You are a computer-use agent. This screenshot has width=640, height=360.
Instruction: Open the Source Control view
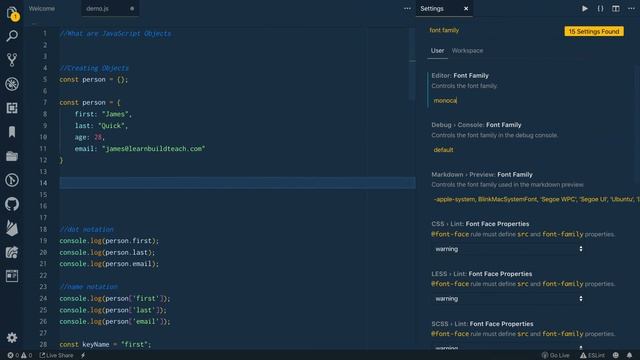pos(12,60)
